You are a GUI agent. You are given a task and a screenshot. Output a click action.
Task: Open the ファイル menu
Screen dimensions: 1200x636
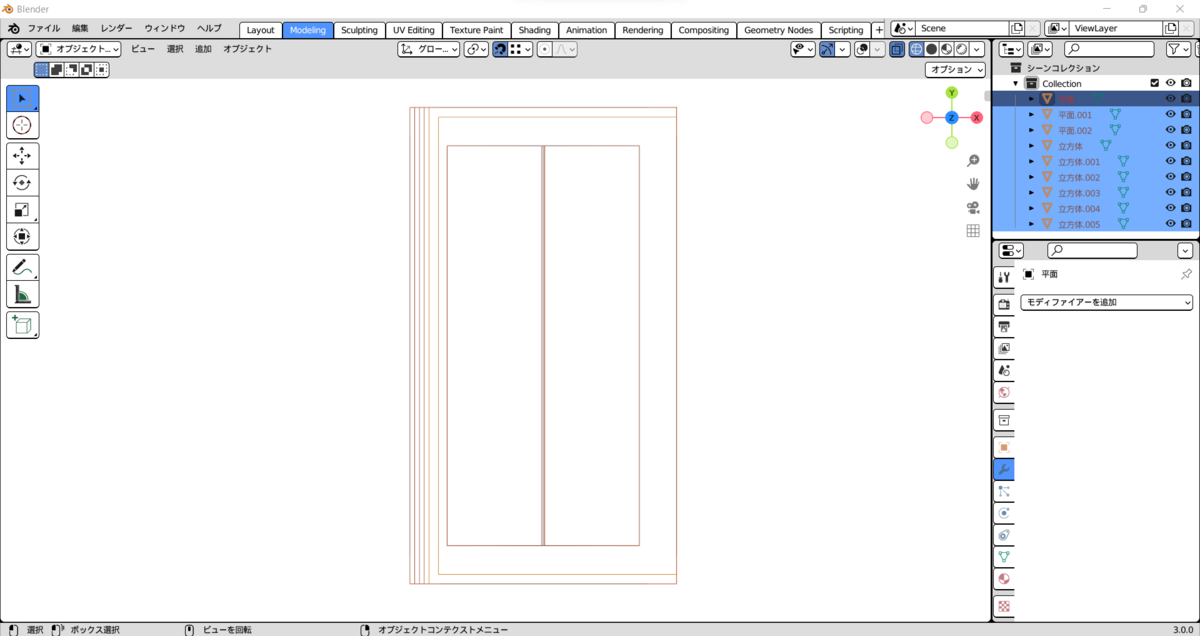point(43,29)
